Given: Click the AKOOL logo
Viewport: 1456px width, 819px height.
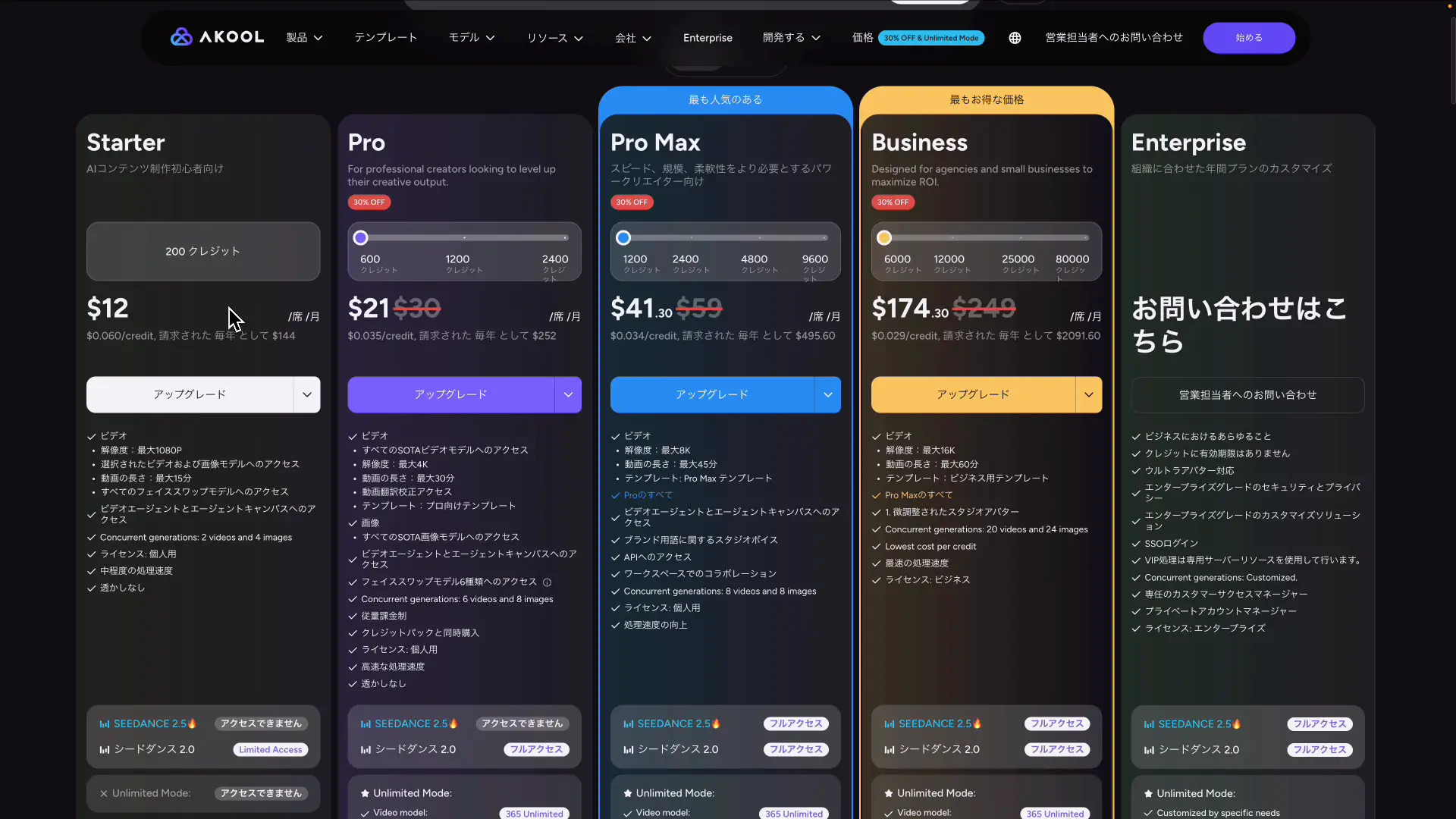Looking at the screenshot, I should click(x=217, y=37).
